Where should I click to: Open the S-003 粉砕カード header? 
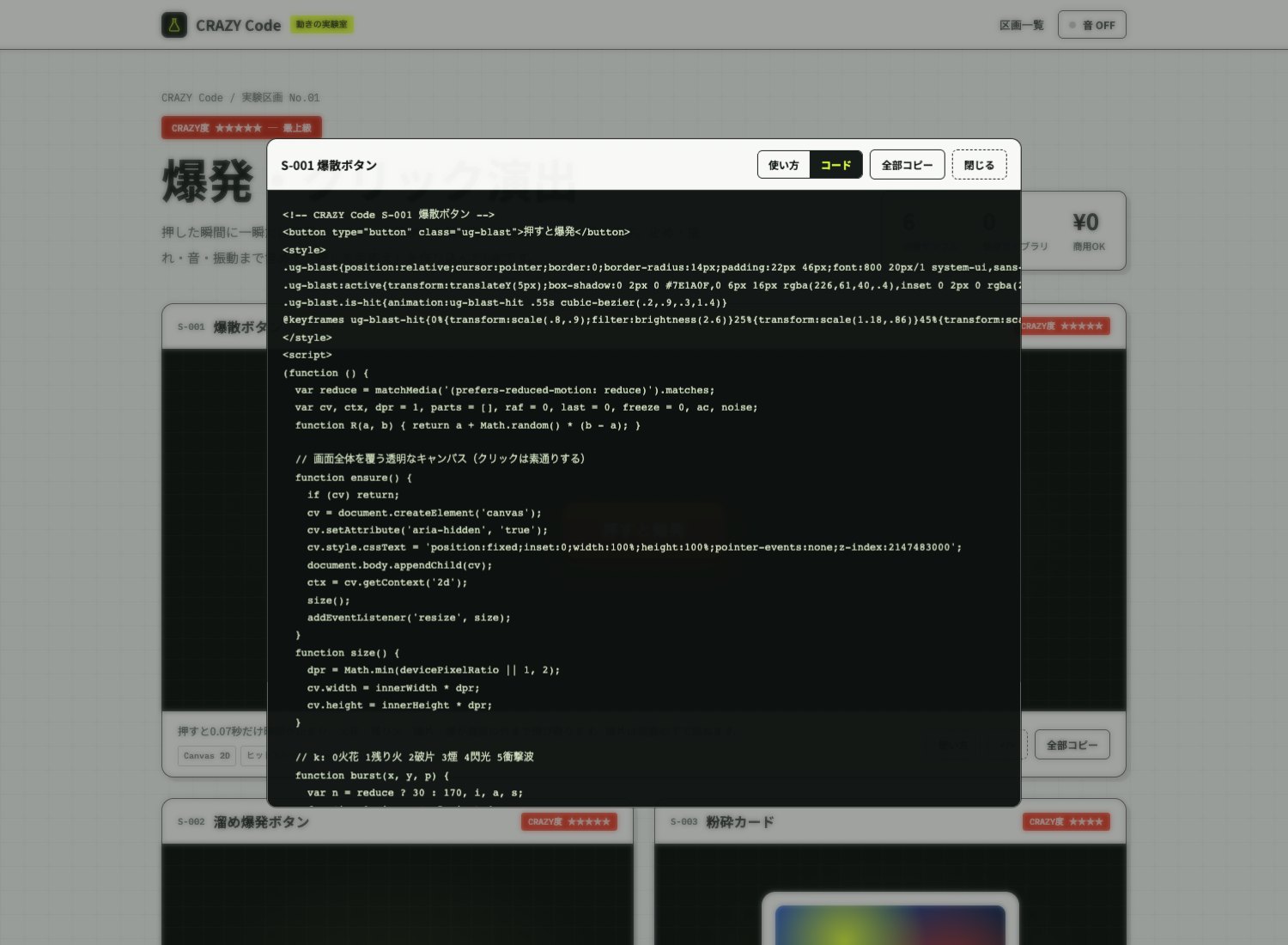pyautogui.click(x=890, y=822)
